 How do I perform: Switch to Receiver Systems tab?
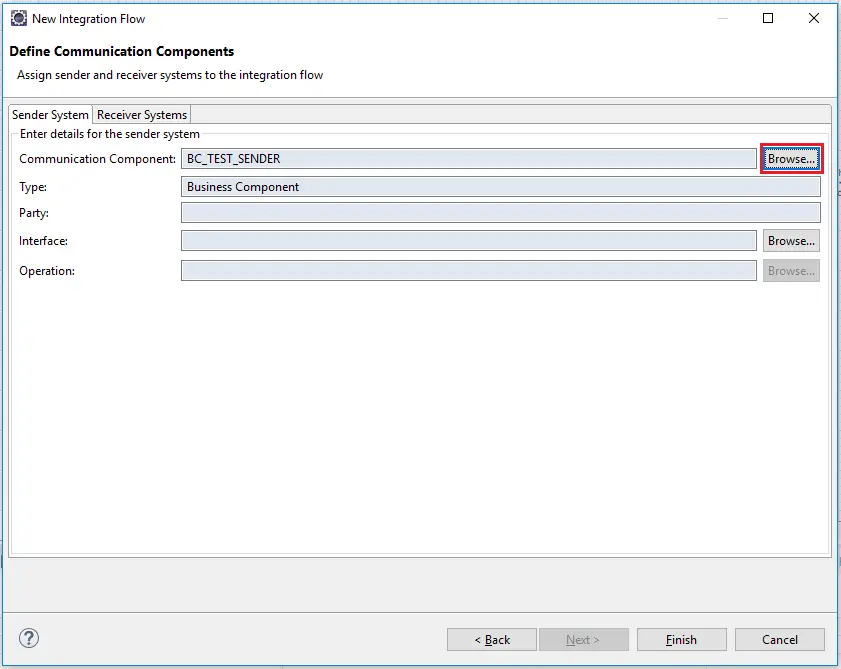click(142, 115)
